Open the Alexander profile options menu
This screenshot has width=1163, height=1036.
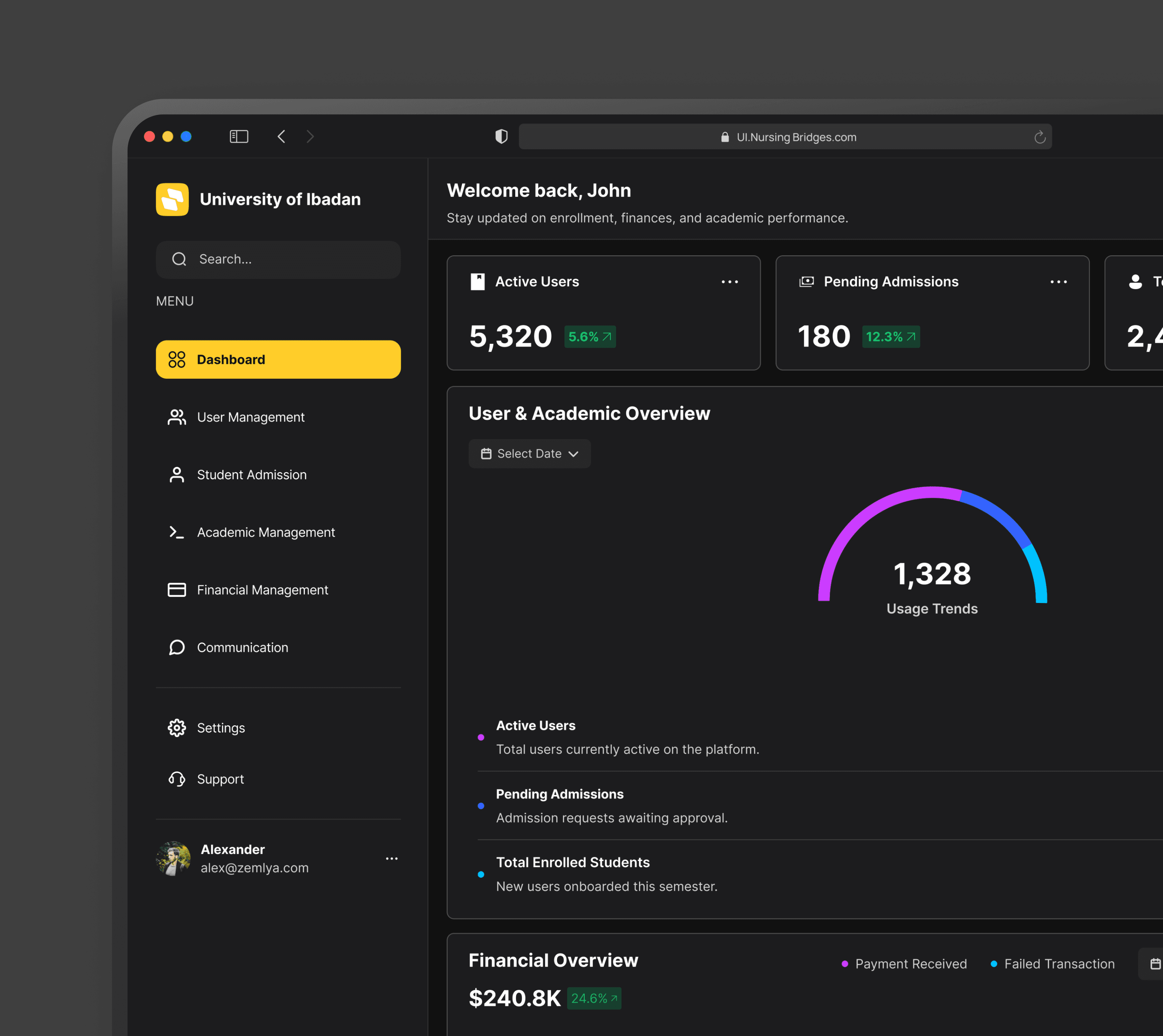click(392, 858)
